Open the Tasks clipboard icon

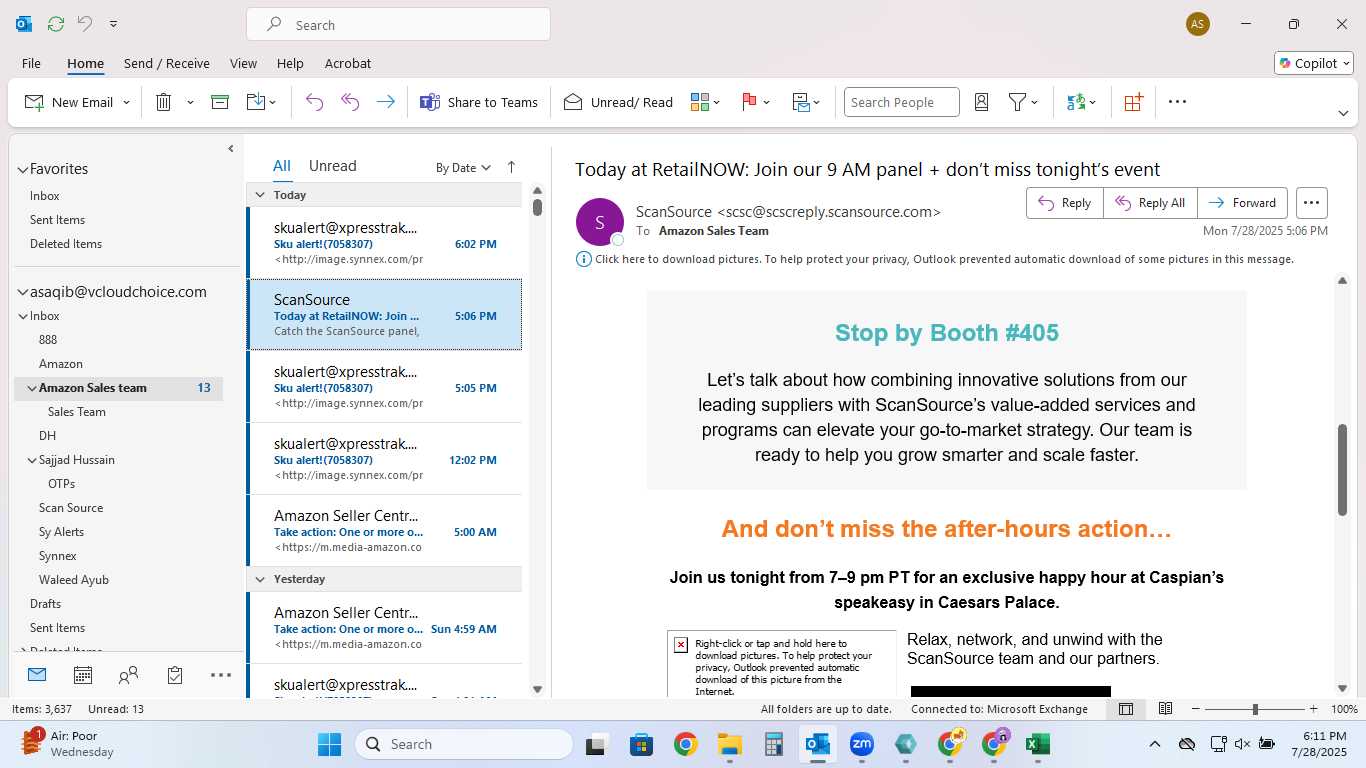175,675
